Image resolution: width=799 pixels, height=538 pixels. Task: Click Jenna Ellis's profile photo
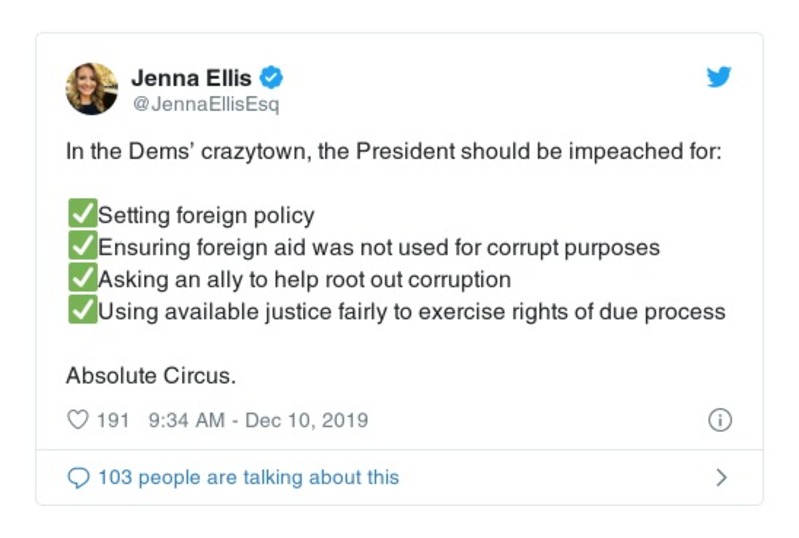92,88
